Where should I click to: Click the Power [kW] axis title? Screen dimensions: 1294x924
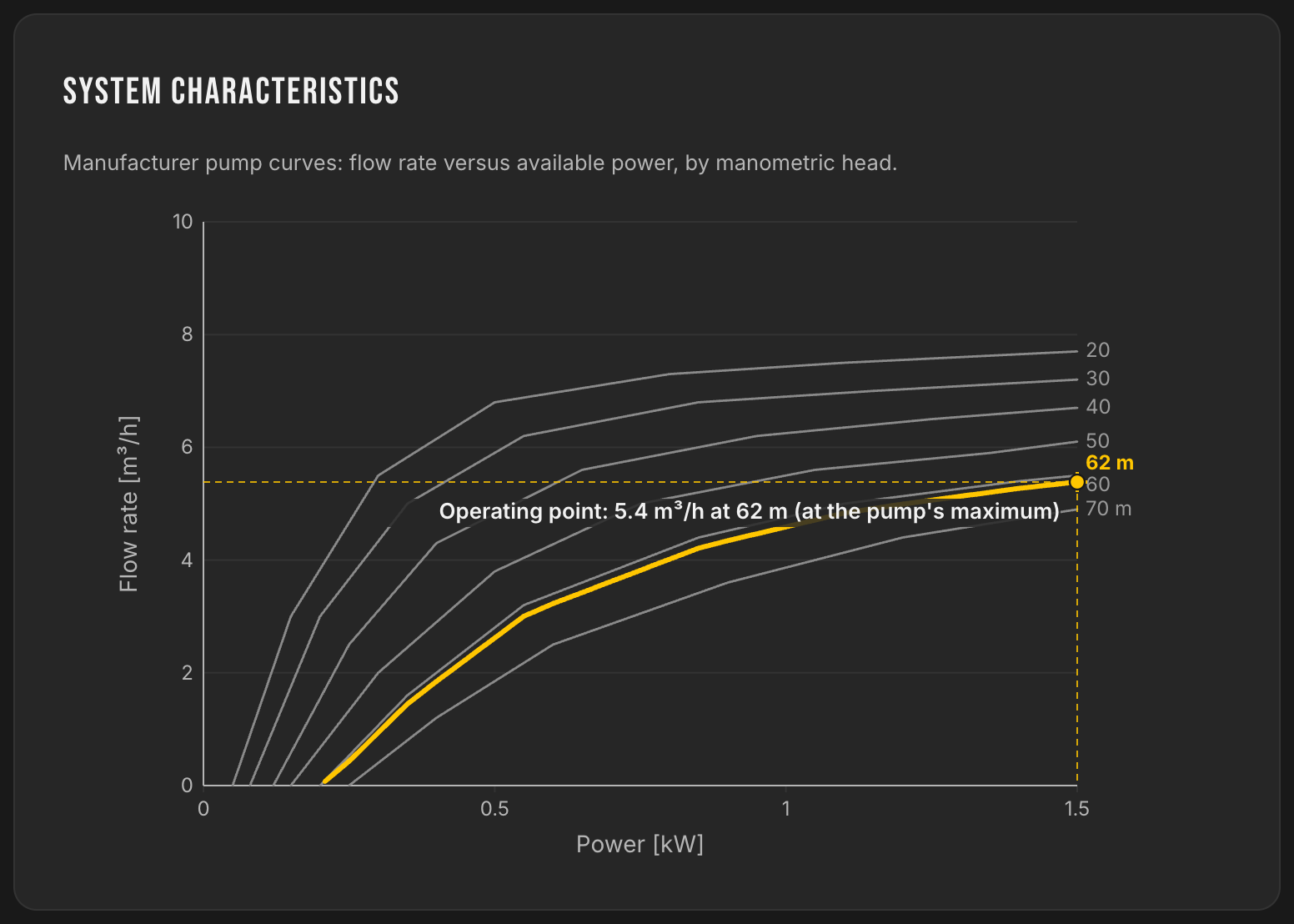639,844
